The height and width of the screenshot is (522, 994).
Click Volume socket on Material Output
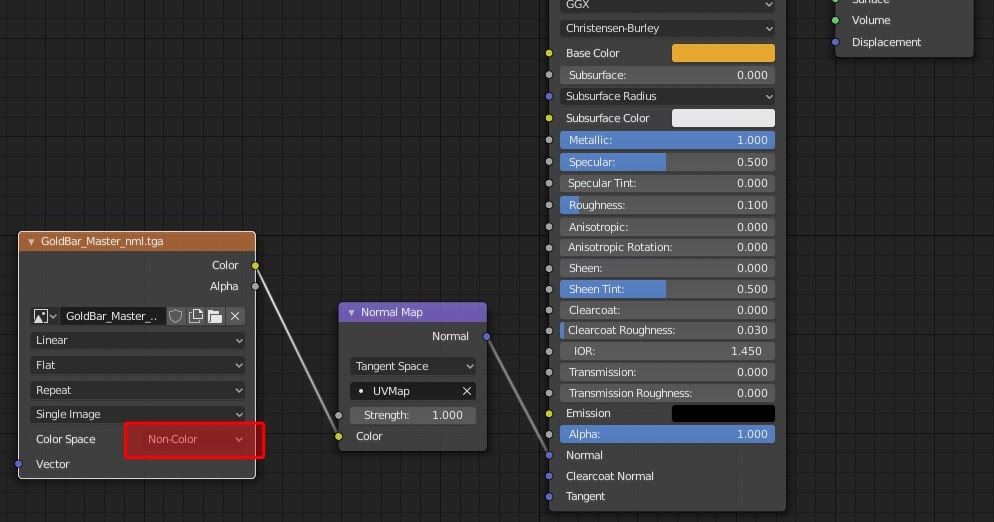coord(836,20)
